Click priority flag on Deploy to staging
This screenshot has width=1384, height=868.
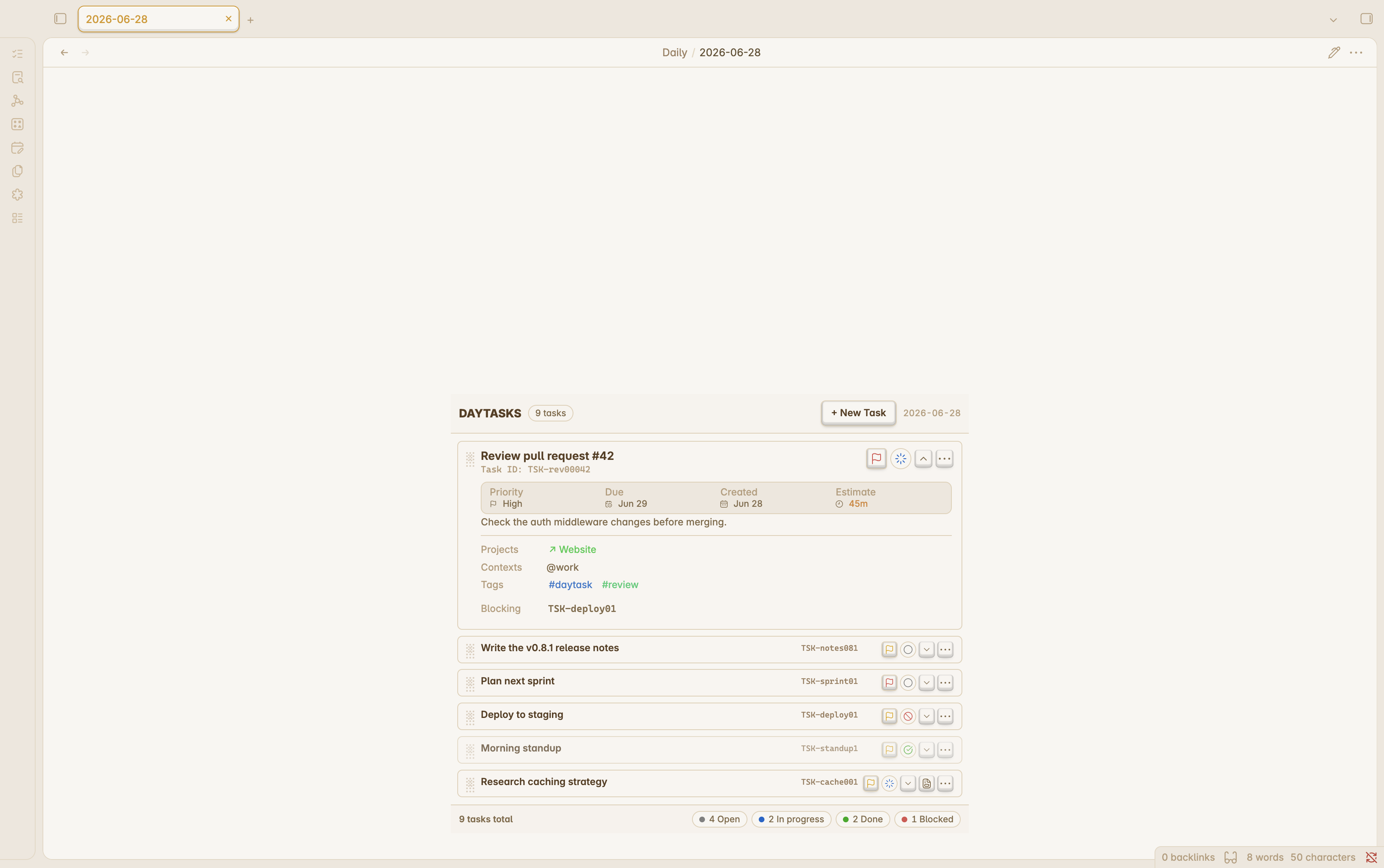coord(889,716)
